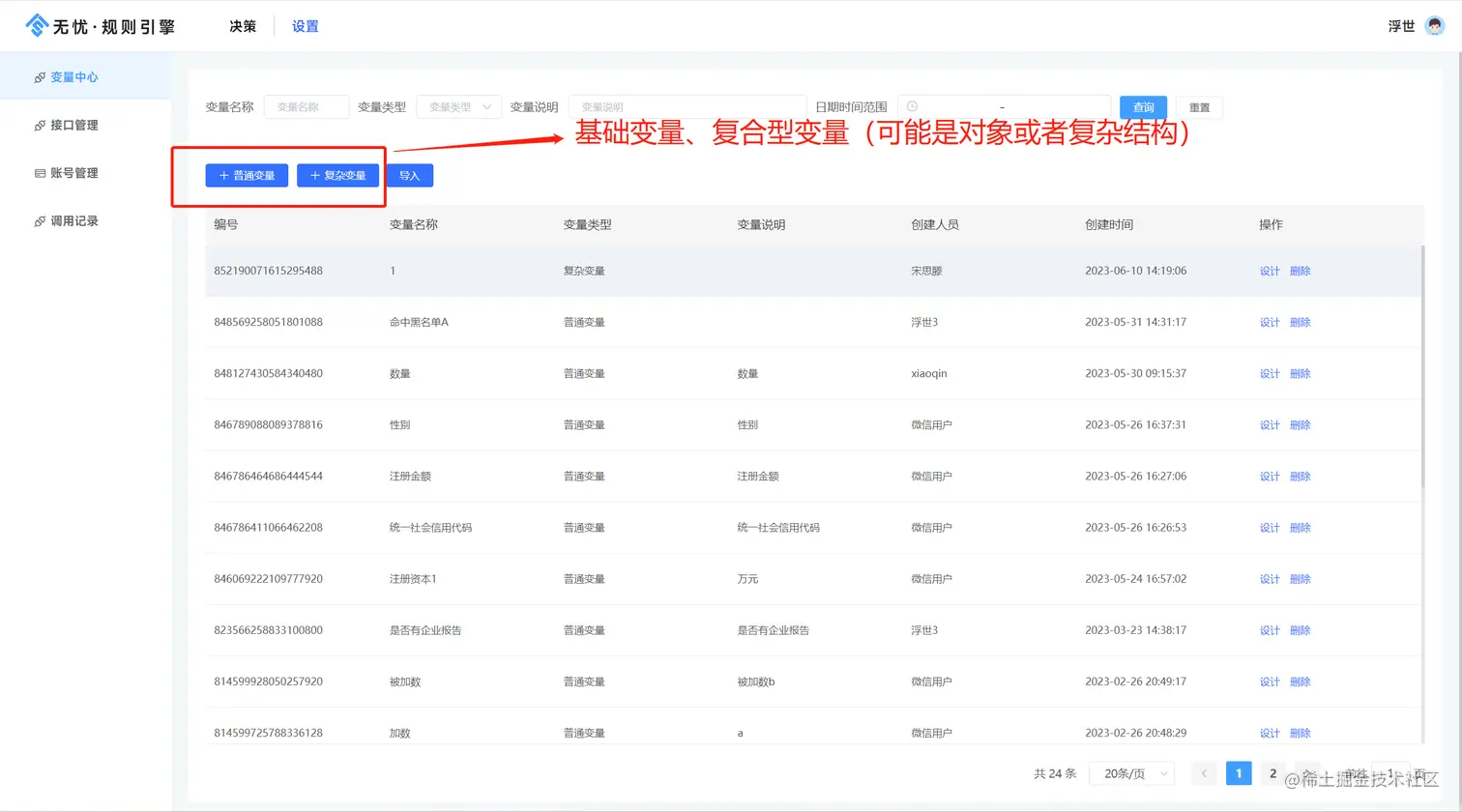Viewport: 1462px width, 812px height.
Task: Click the 无忧·规则引擎 logo icon
Action: pos(38,25)
